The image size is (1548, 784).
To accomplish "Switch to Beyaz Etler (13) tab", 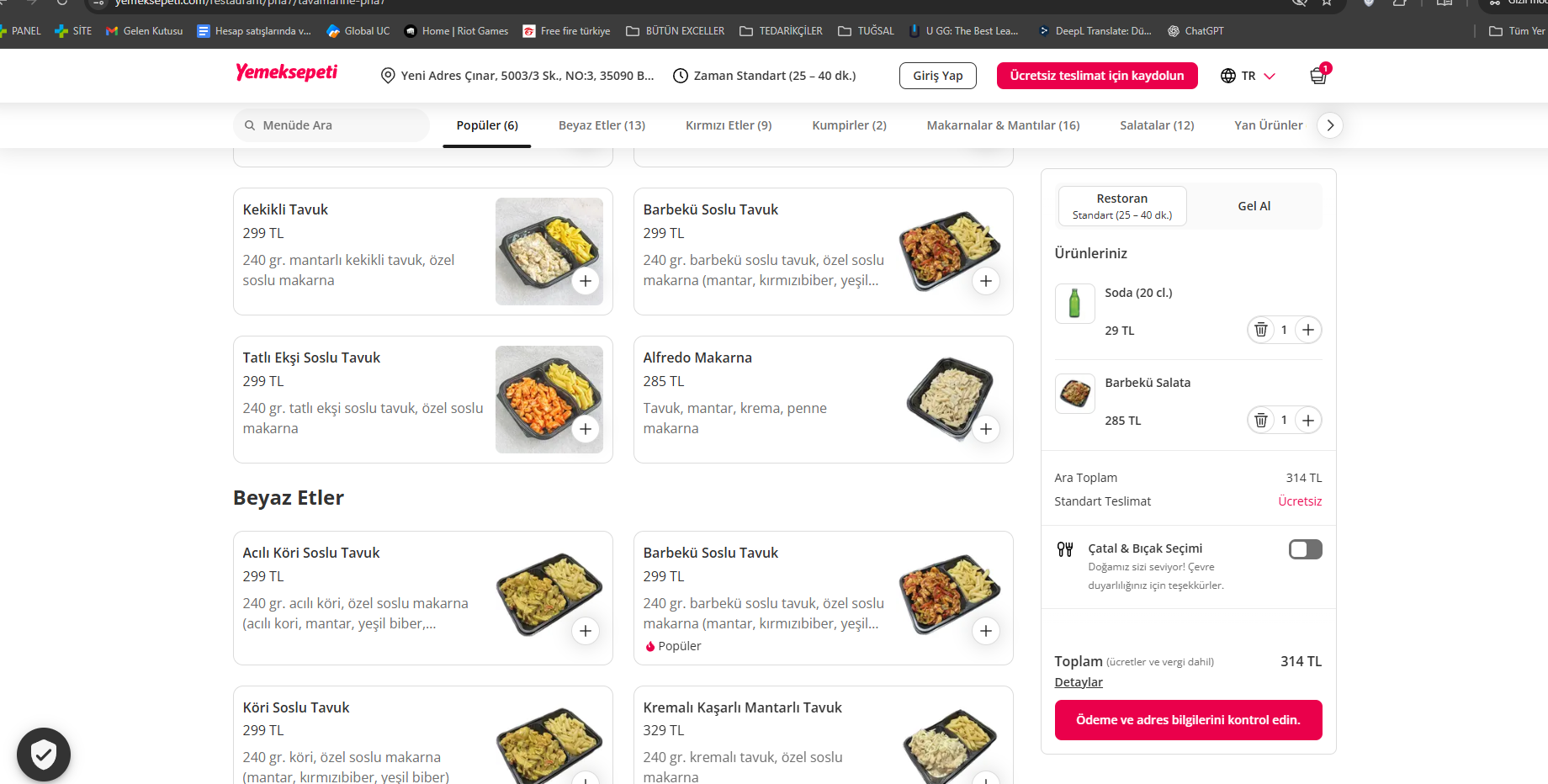I will click(x=602, y=125).
